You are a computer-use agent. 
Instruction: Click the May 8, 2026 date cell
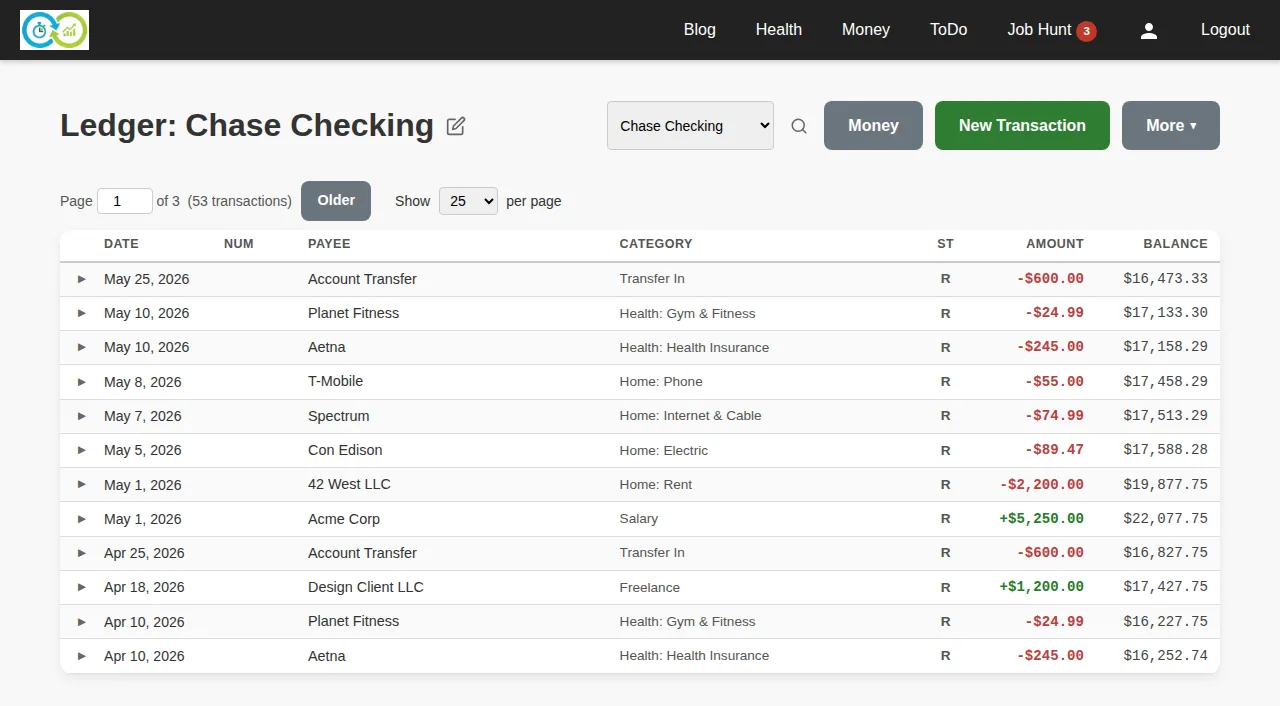coord(143,382)
